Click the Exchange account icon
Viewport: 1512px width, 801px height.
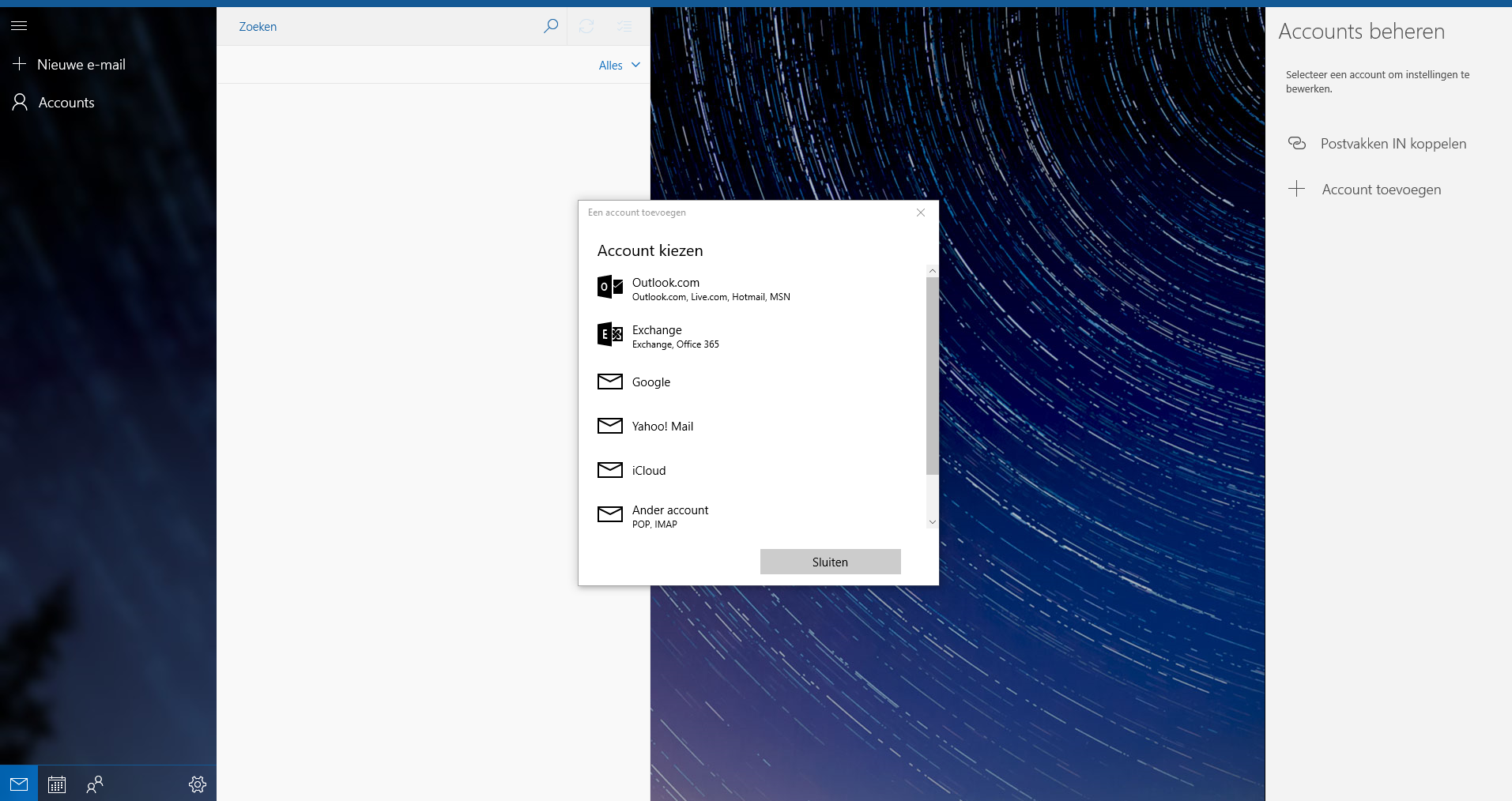pos(610,334)
